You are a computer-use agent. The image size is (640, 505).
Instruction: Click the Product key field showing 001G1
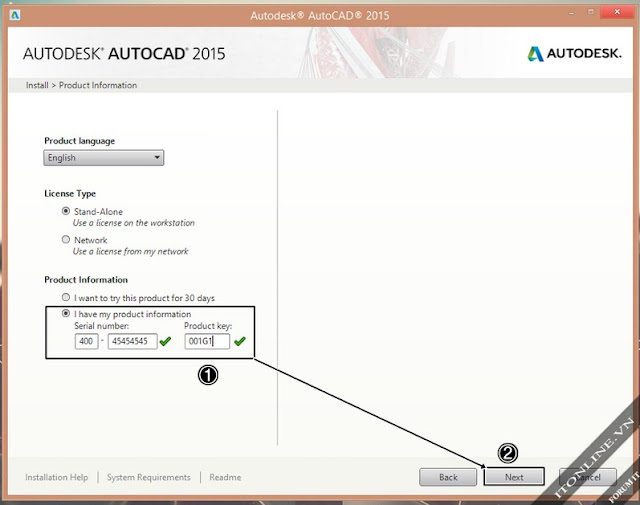click(207, 341)
